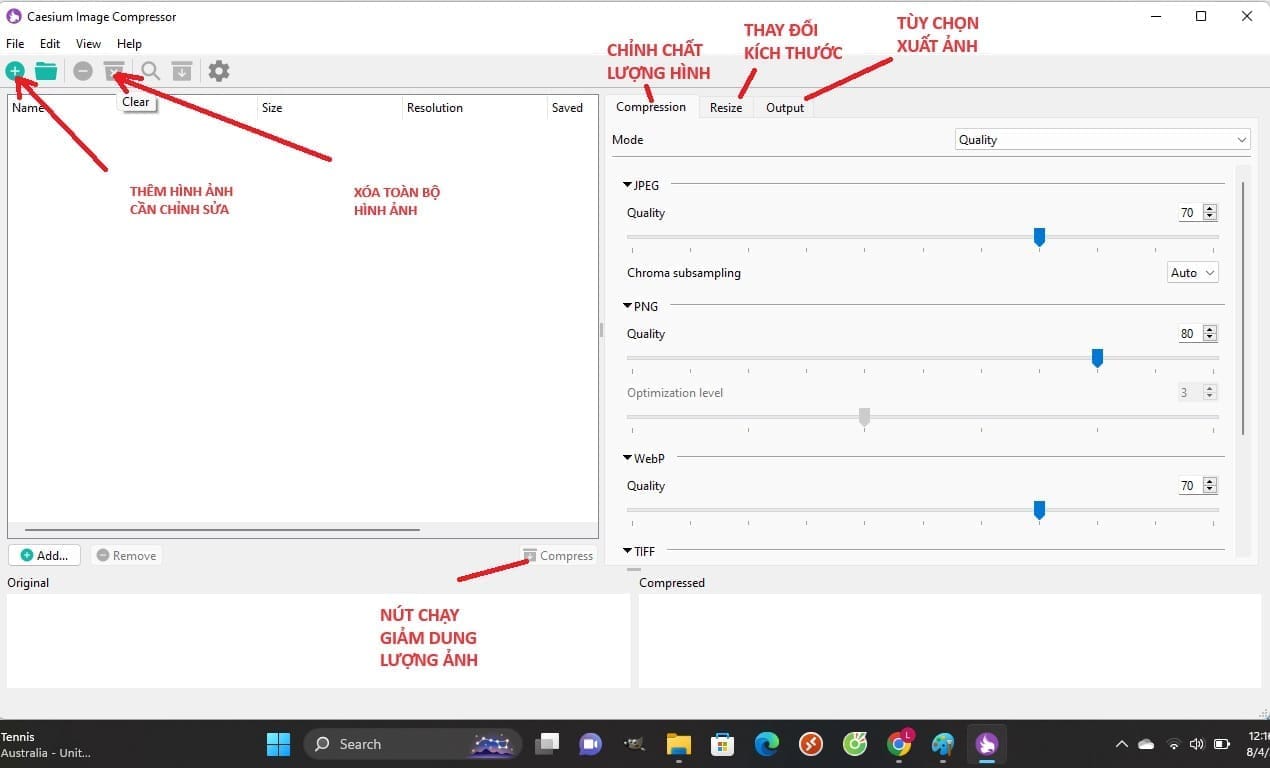This screenshot has height=768, width=1270.
Task: Open the Chroma subsampling Auto dropdown
Action: [x=1194, y=273]
